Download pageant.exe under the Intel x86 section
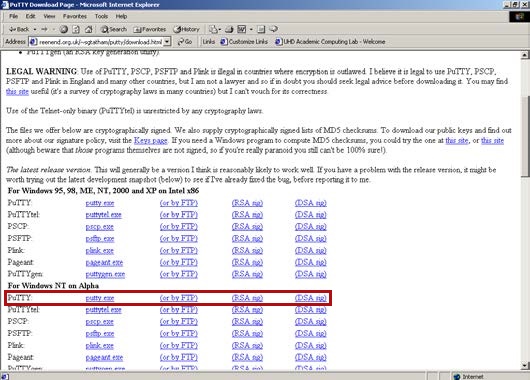Screen dimensions: 530x380 tap(104, 262)
